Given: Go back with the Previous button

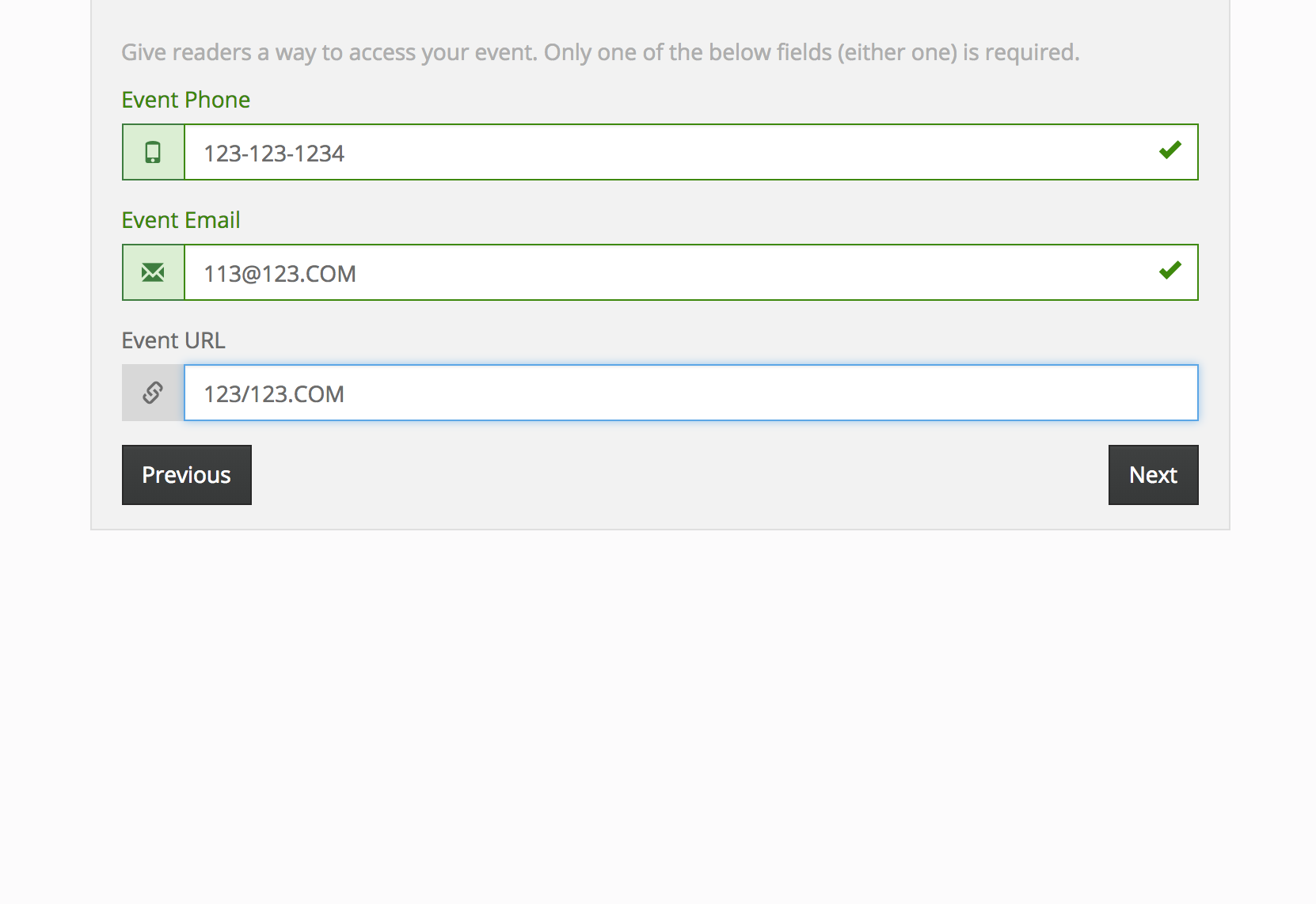Looking at the screenshot, I should [x=187, y=475].
